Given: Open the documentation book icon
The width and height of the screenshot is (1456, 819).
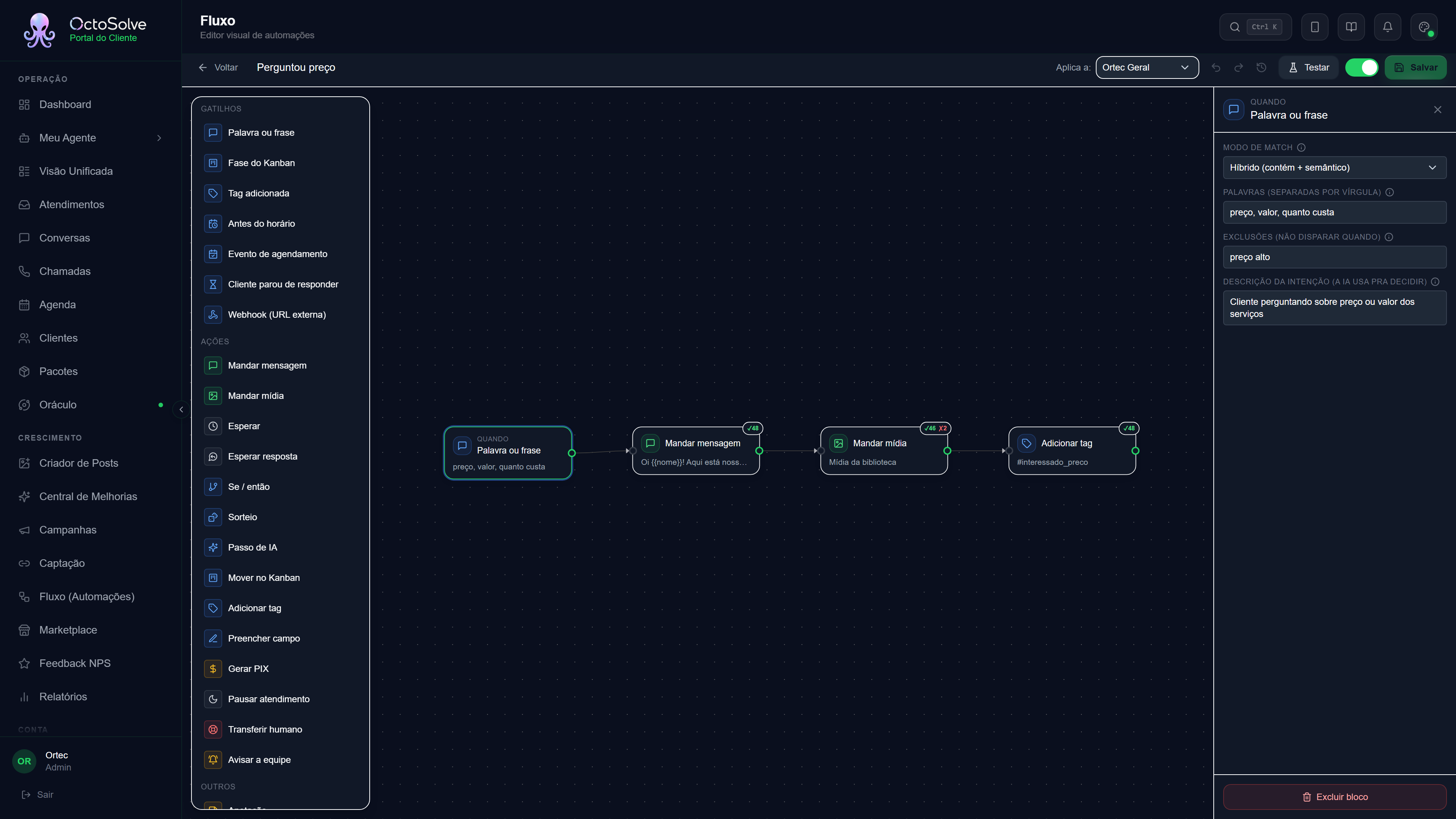Looking at the screenshot, I should click(x=1351, y=27).
